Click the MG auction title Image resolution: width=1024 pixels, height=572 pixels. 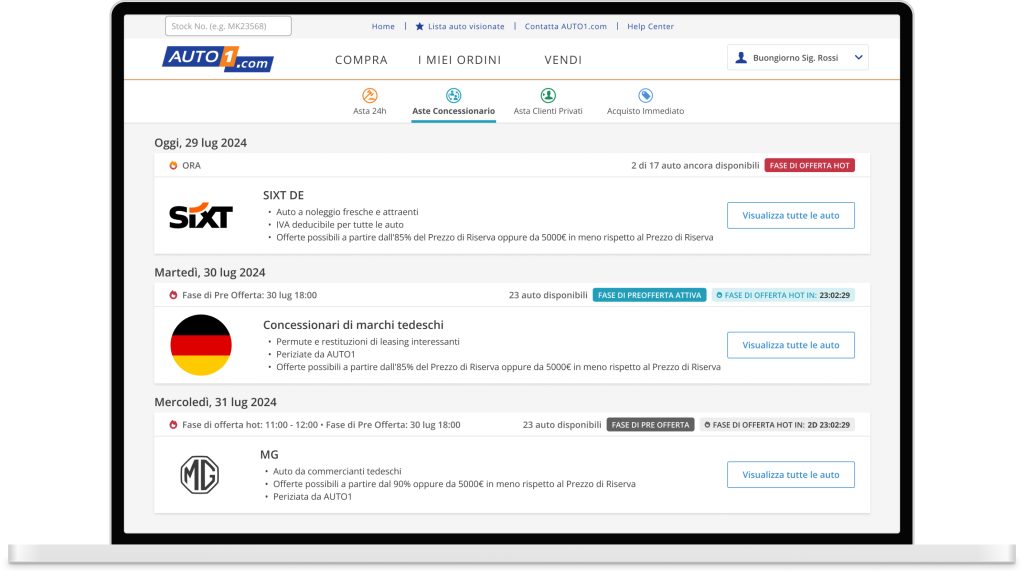point(269,454)
